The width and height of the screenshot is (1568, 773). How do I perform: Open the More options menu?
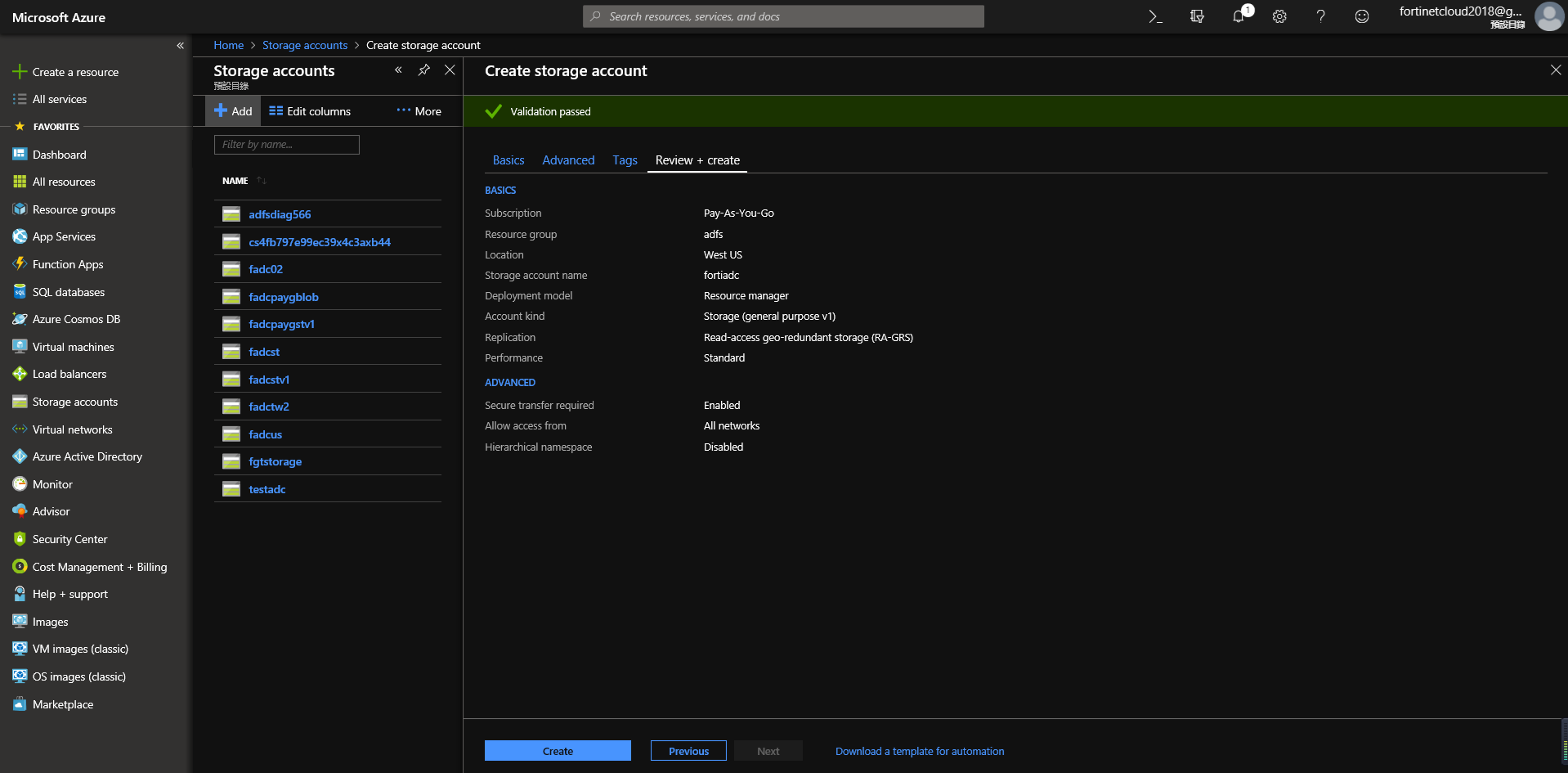tap(418, 110)
